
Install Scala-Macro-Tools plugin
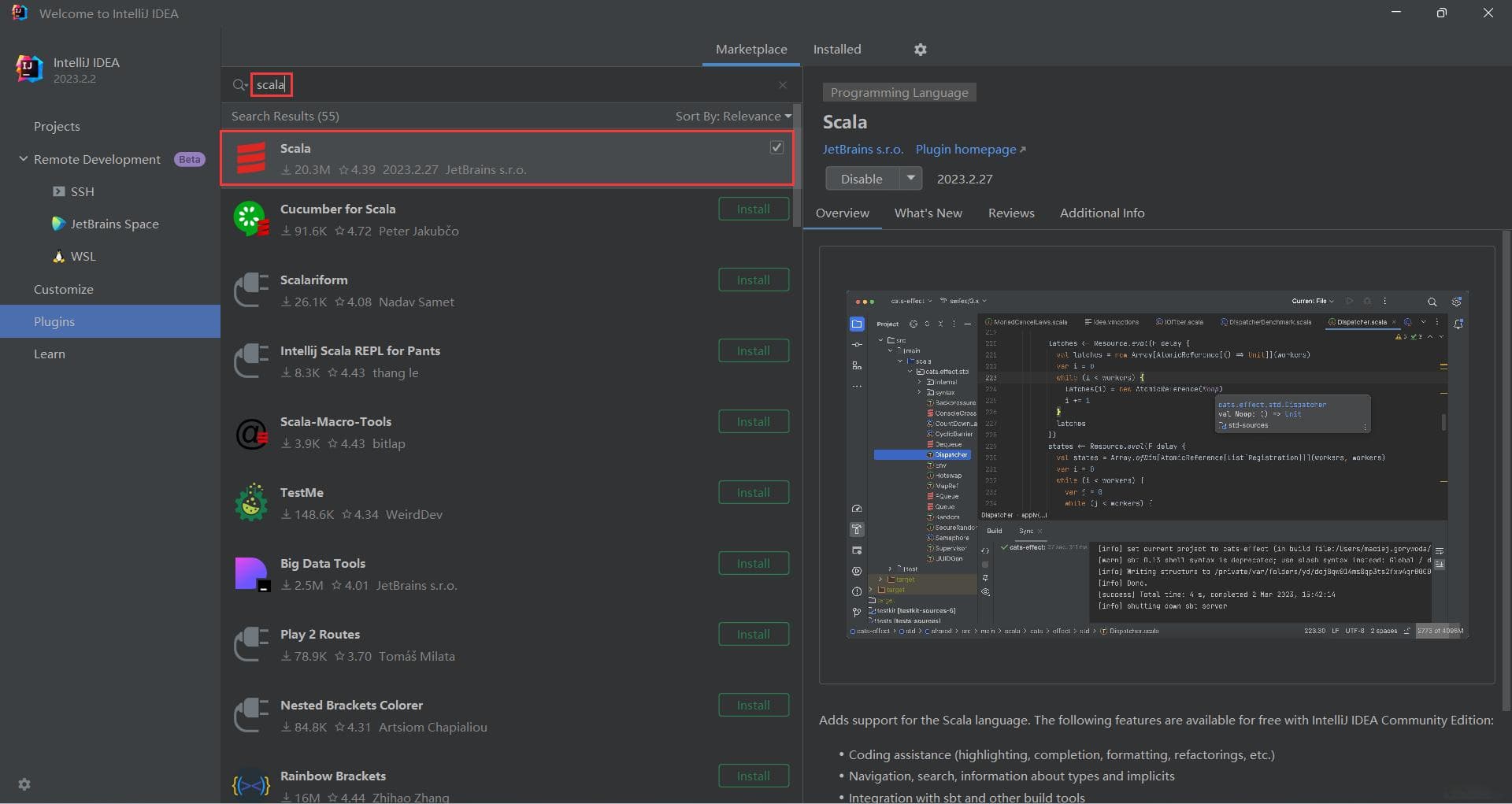(754, 421)
